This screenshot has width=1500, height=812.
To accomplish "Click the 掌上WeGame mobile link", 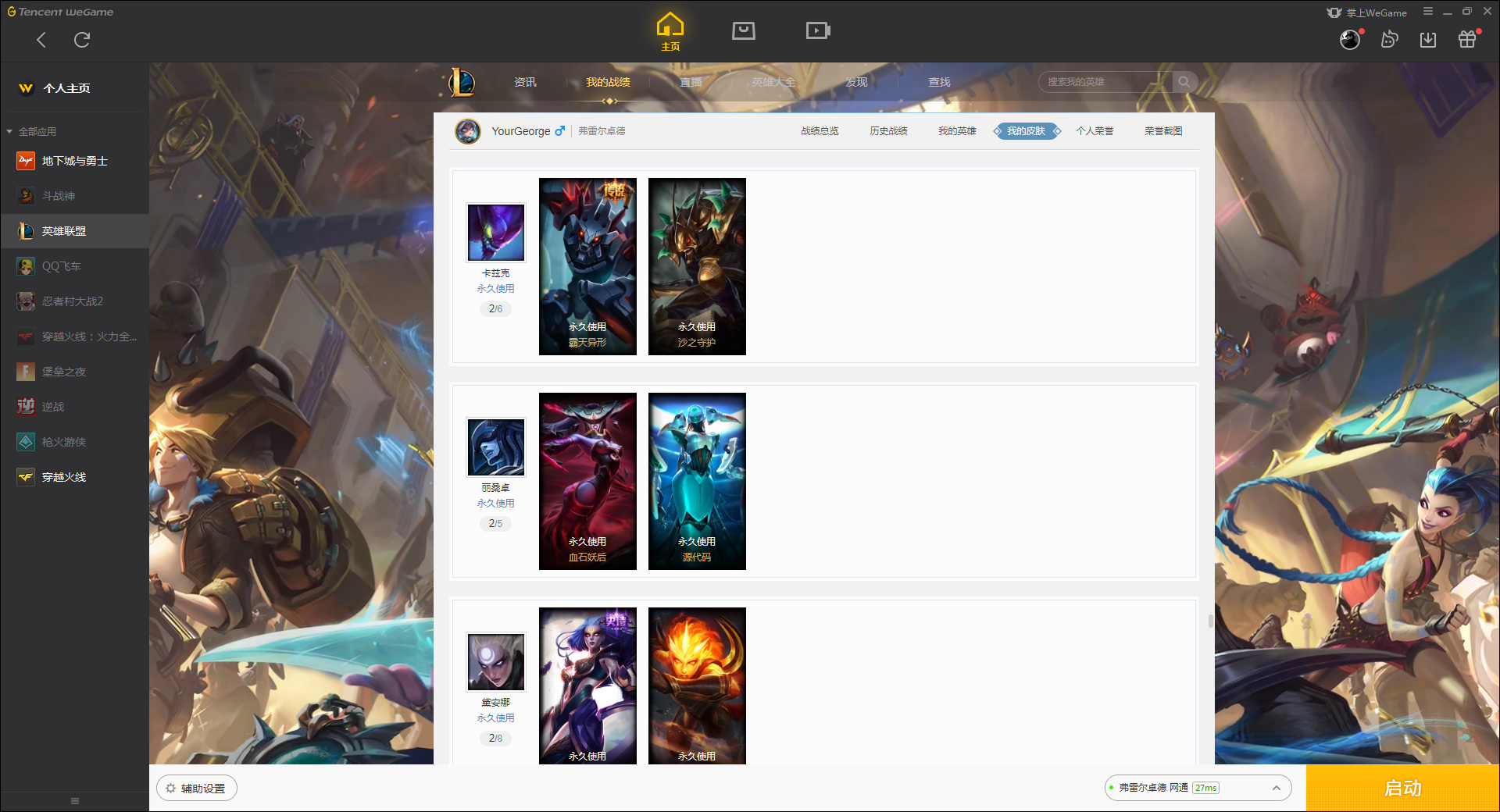I will click(1367, 12).
